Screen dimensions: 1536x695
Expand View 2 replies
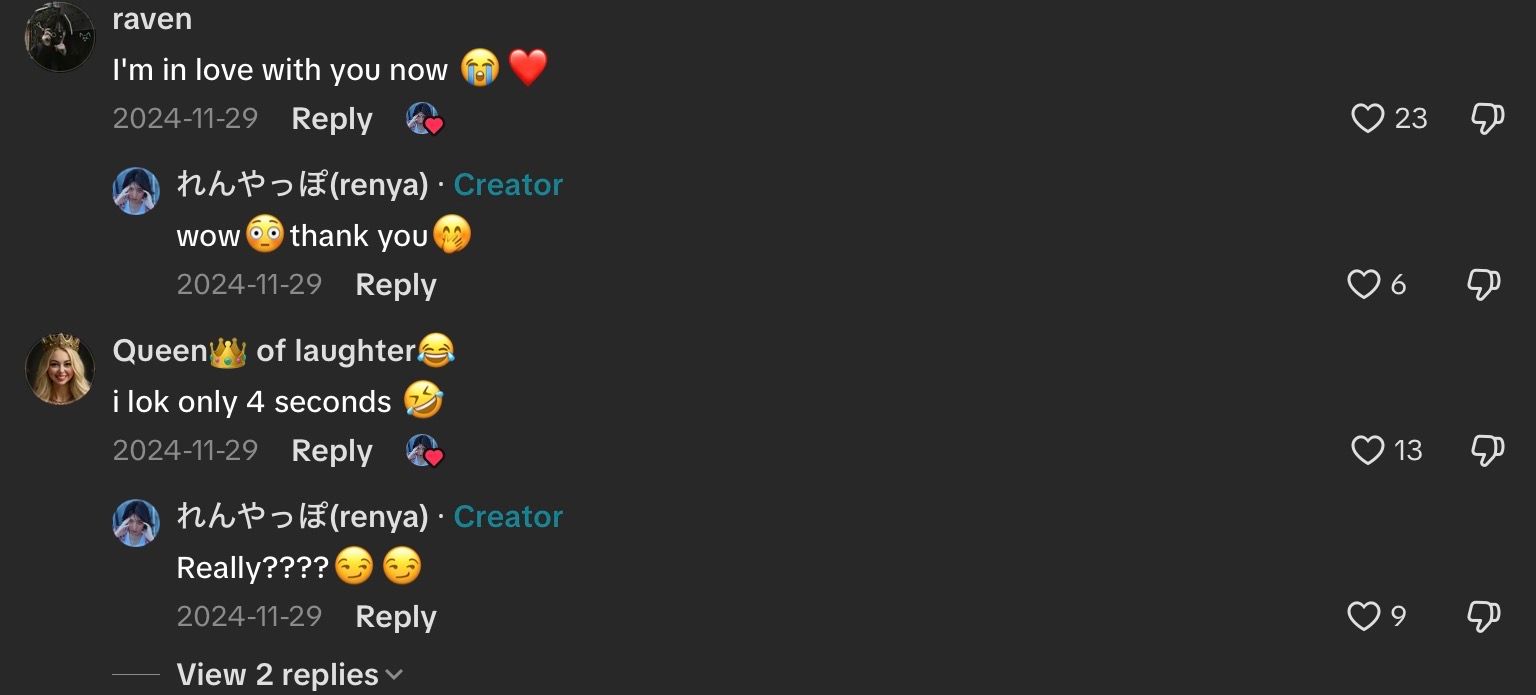click(278, 675)
